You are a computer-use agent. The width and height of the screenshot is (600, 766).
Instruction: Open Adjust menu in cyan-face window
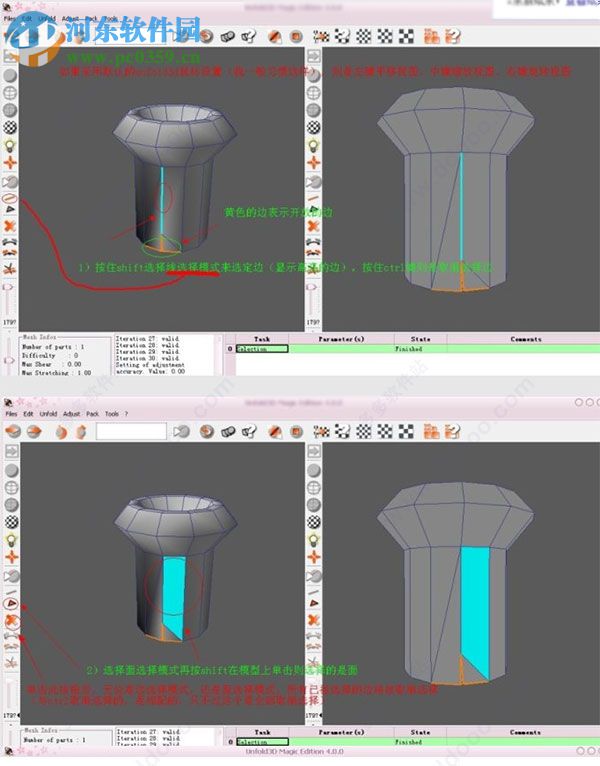pos(71,414)
